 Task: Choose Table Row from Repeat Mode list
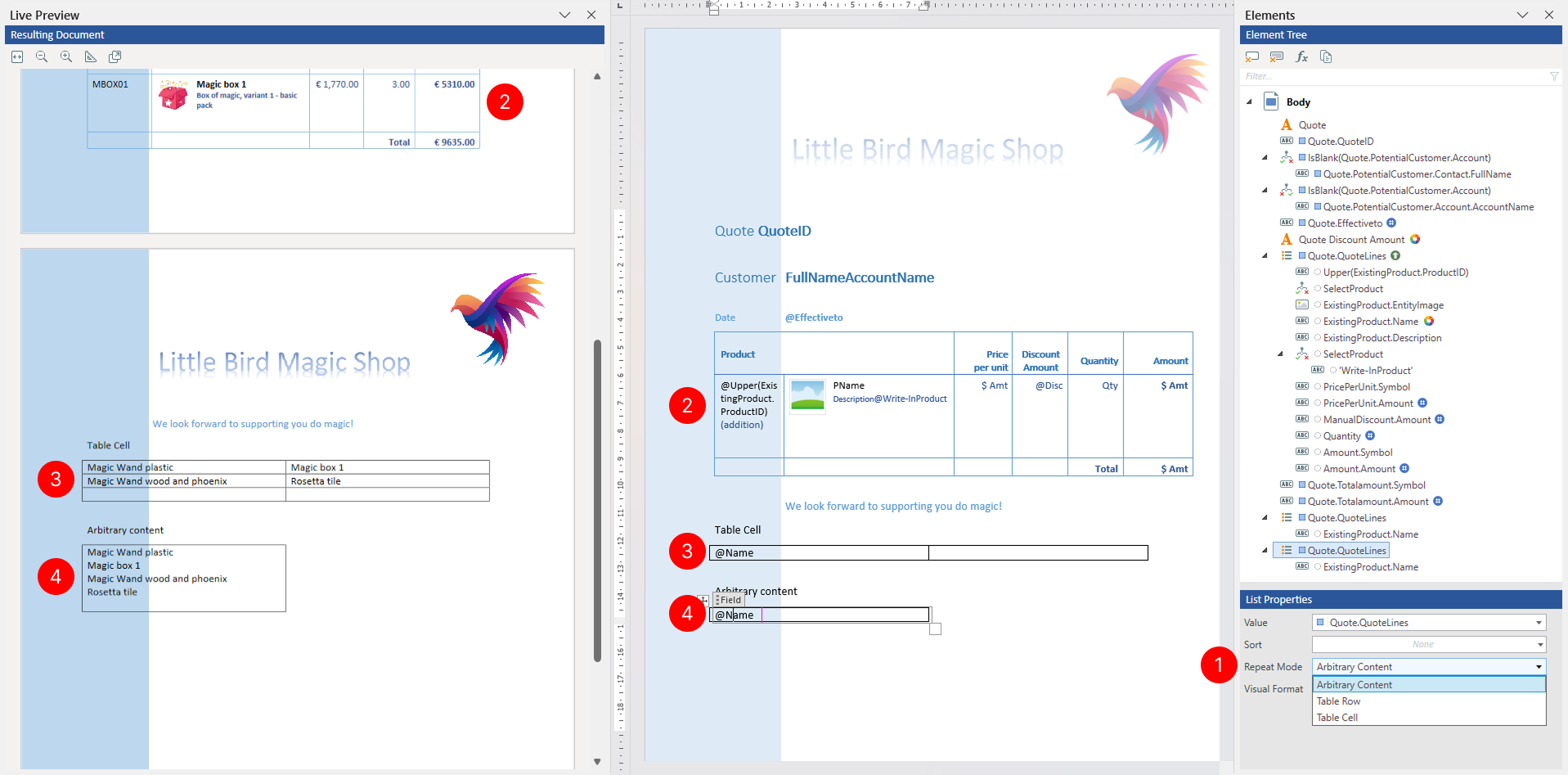1429,701
